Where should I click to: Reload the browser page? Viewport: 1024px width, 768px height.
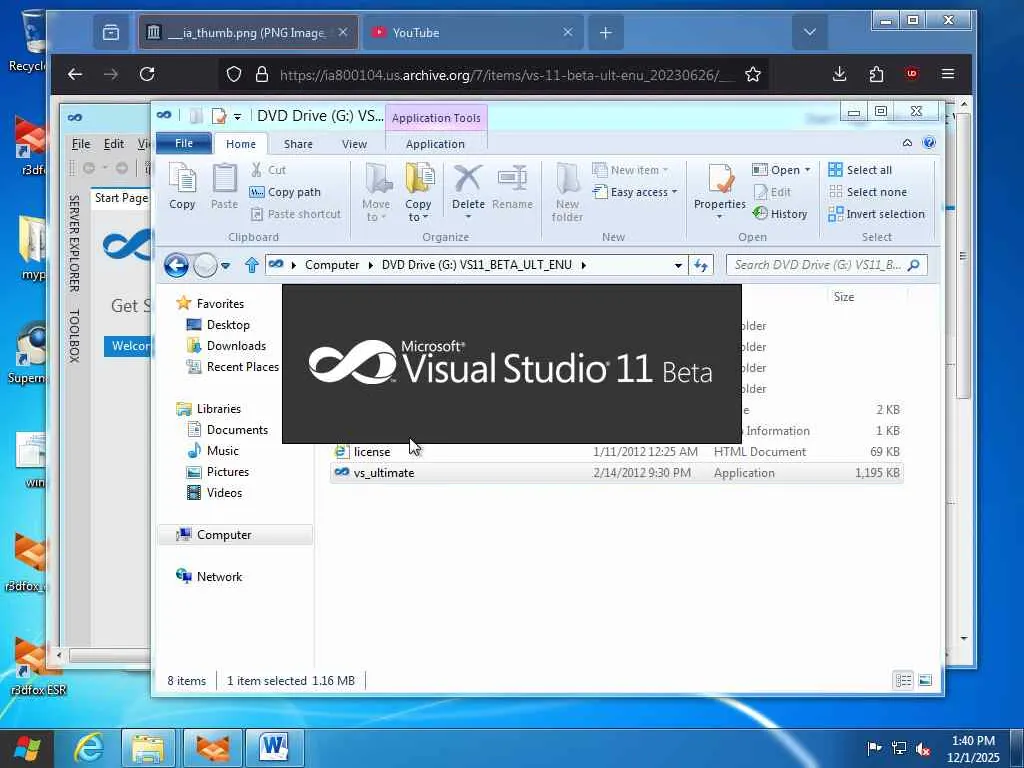[147, 74]
